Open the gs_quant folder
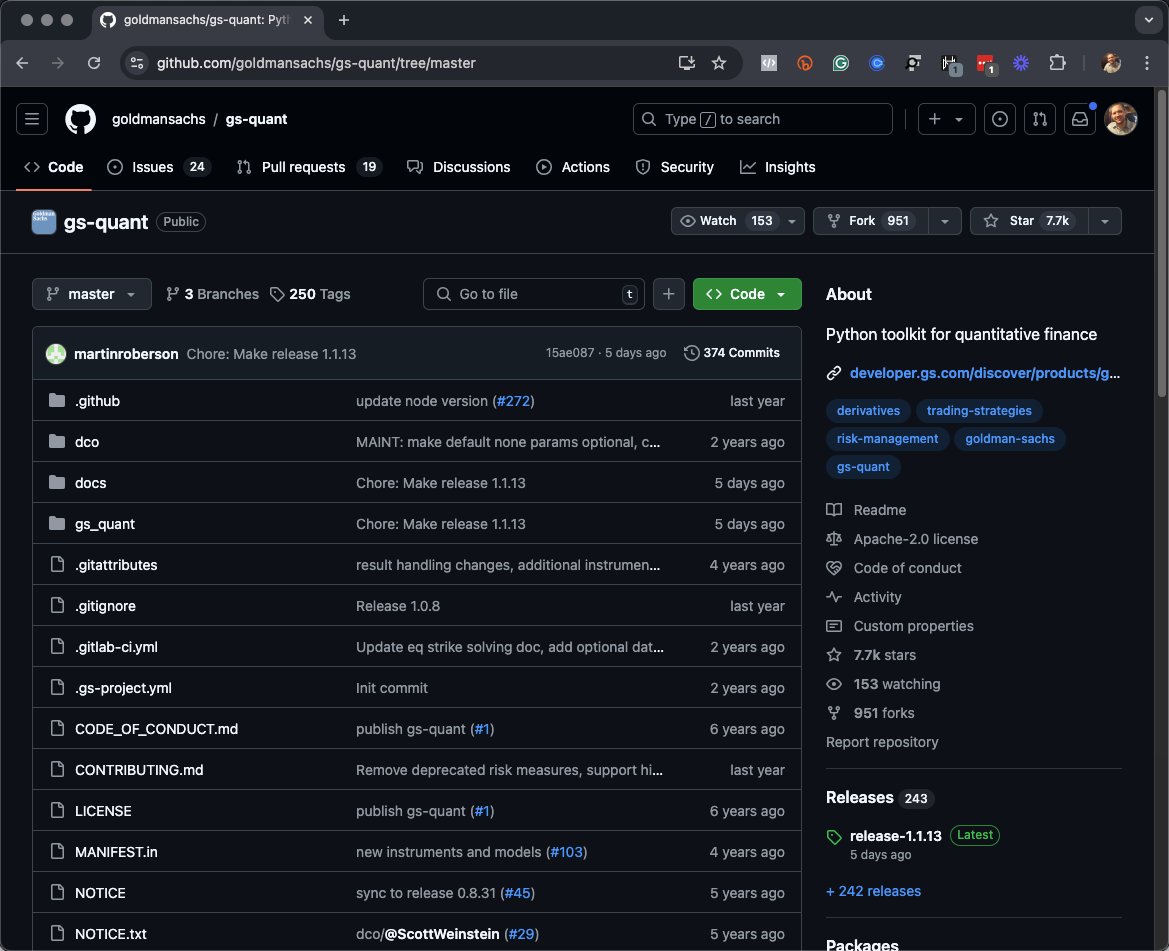The image size is (1169, 951). click(x=104, y=524)
